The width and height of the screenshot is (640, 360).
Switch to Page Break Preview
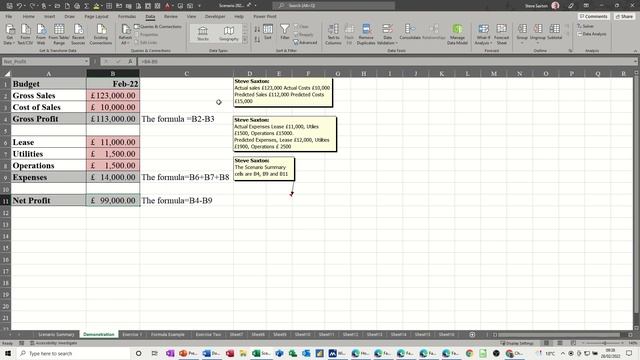pyautogui.click(x=573, y=343)
